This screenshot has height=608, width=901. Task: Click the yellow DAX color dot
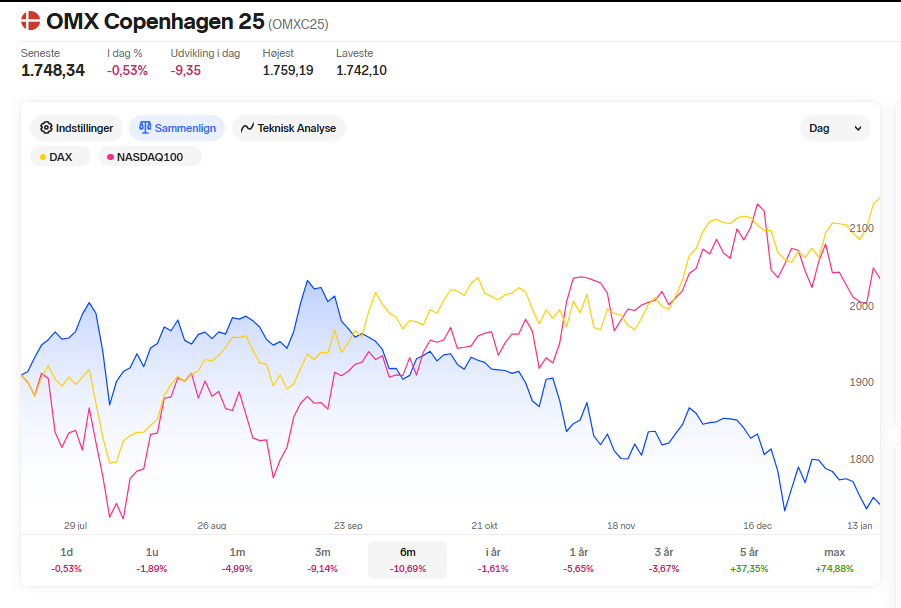pyautogui.click(x=43, y=157)
